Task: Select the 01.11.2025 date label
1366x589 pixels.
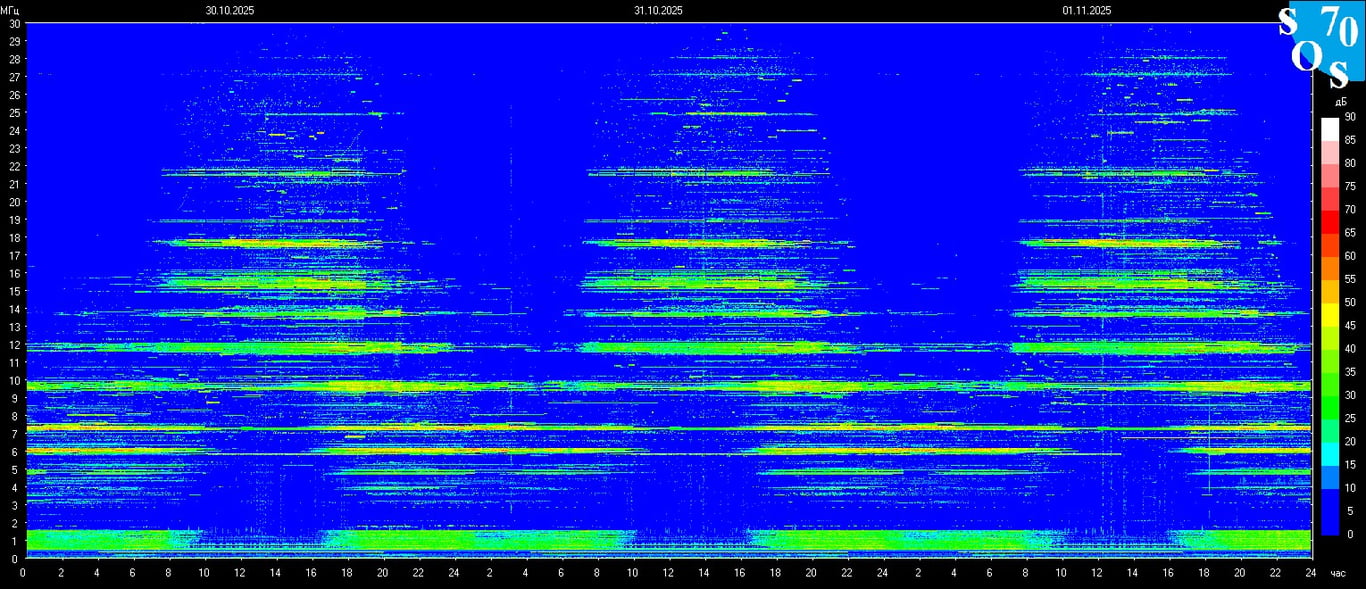Action: tap(1087, 10)
